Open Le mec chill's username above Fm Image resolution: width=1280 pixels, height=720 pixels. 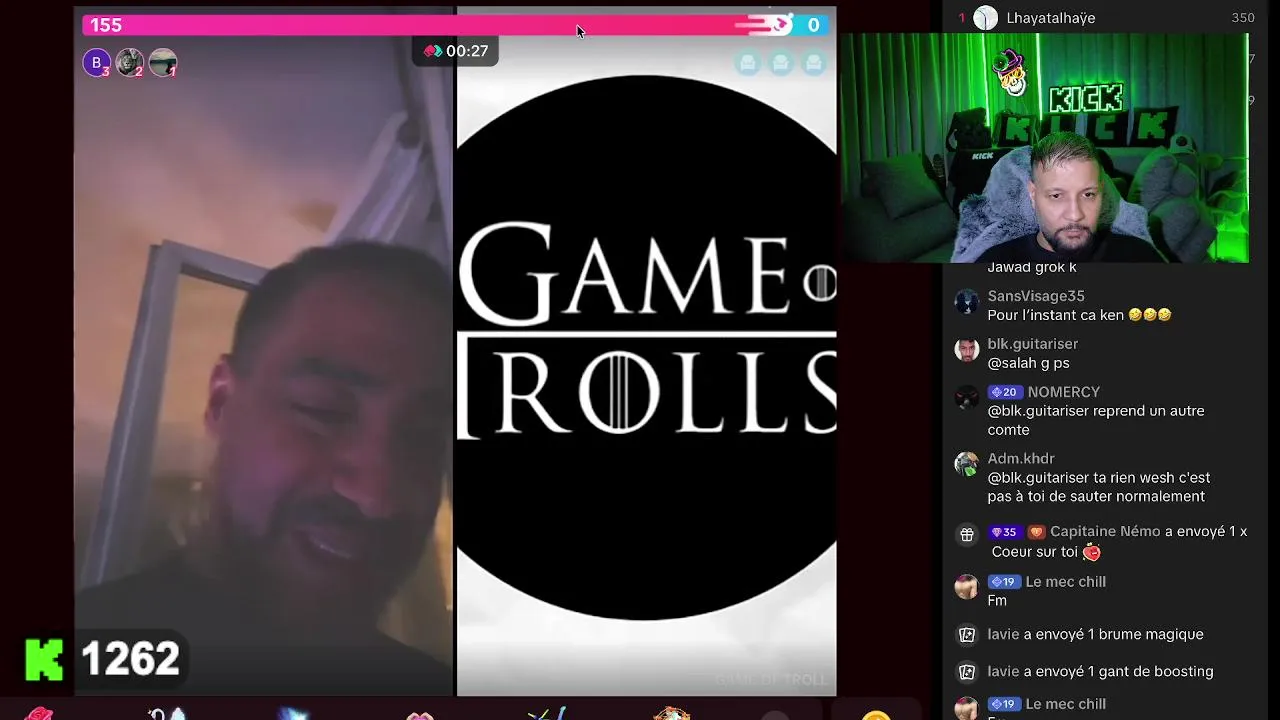click(1065, 582)
